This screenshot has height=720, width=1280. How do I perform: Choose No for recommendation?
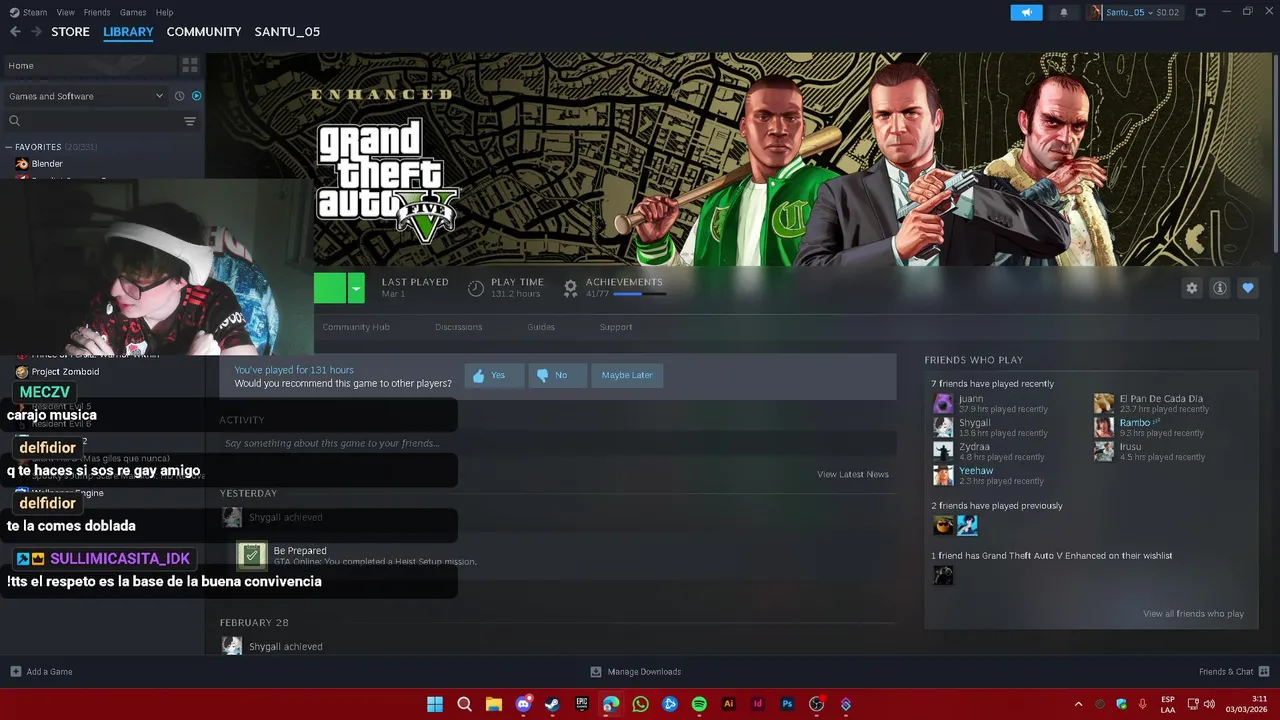(558, 375)
